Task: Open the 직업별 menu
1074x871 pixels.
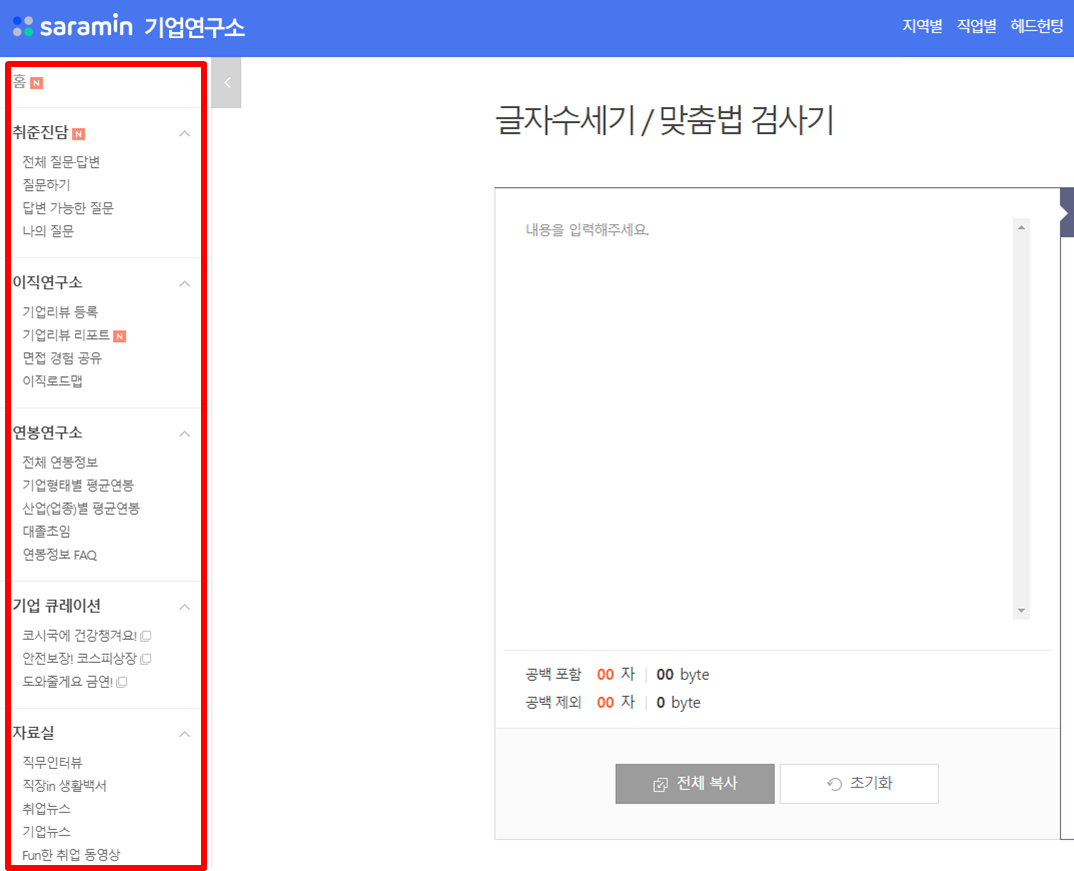Action: click(976, 25)
